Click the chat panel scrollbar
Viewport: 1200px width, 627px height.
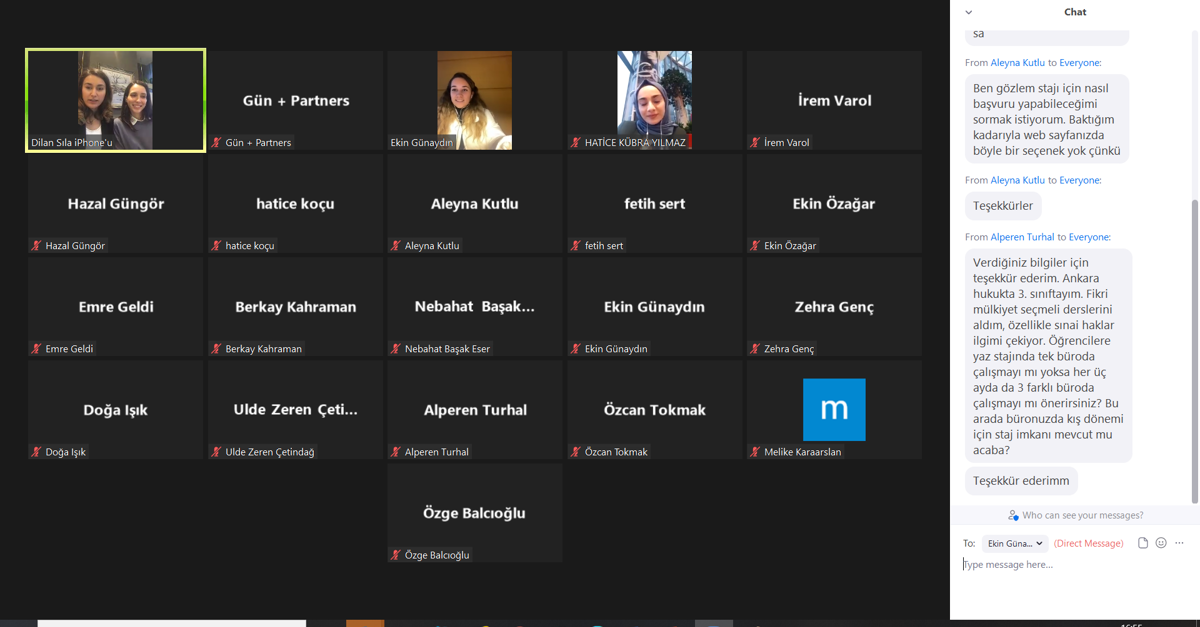click(1195, 350)
